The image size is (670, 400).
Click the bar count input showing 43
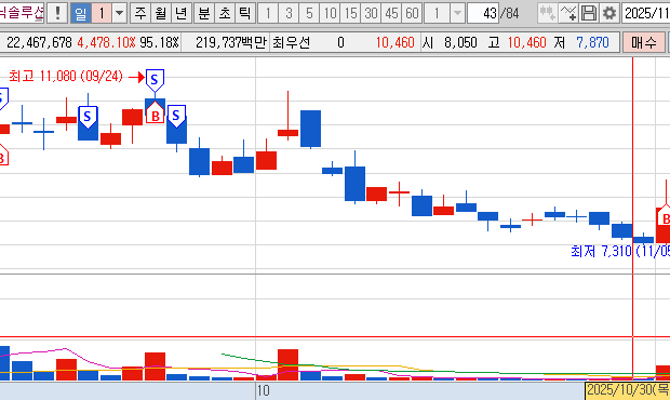485,13
